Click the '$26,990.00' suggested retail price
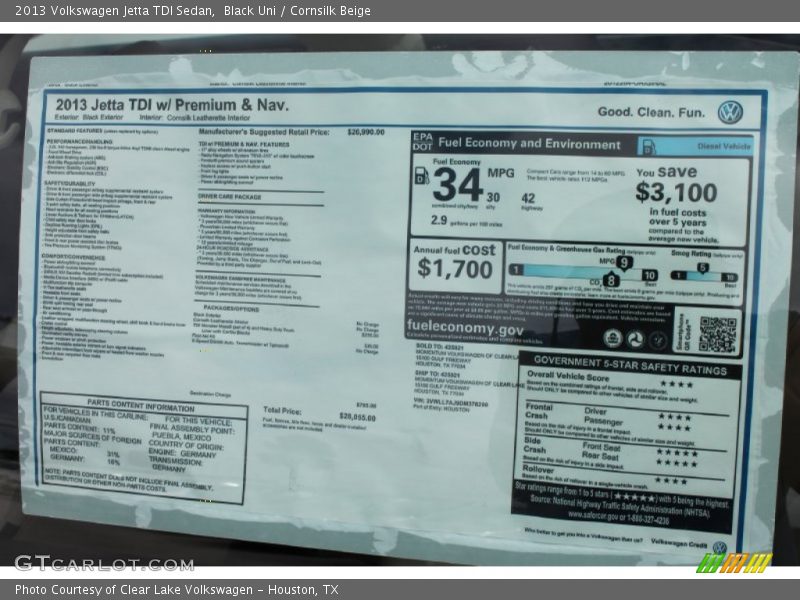 click(366, 132)
